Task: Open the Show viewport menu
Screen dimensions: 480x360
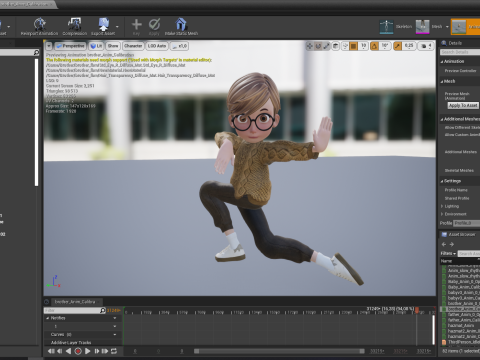Action: (113, 46)
